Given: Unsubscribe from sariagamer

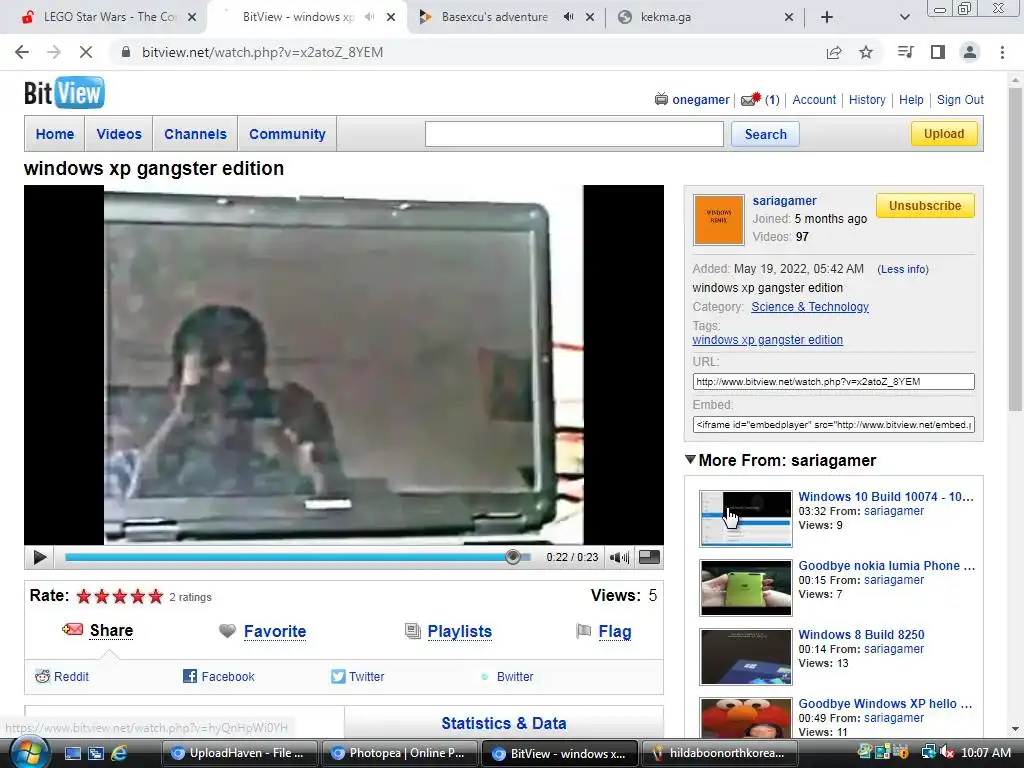Looking at the screenshot, I should (925, 206).
